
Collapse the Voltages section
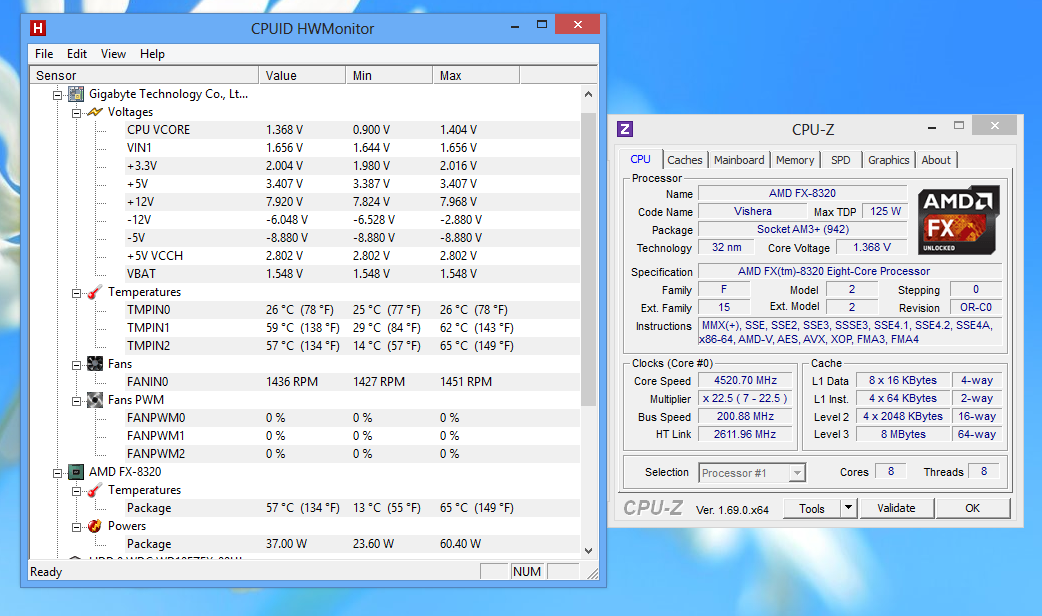[x=76, y=113]
